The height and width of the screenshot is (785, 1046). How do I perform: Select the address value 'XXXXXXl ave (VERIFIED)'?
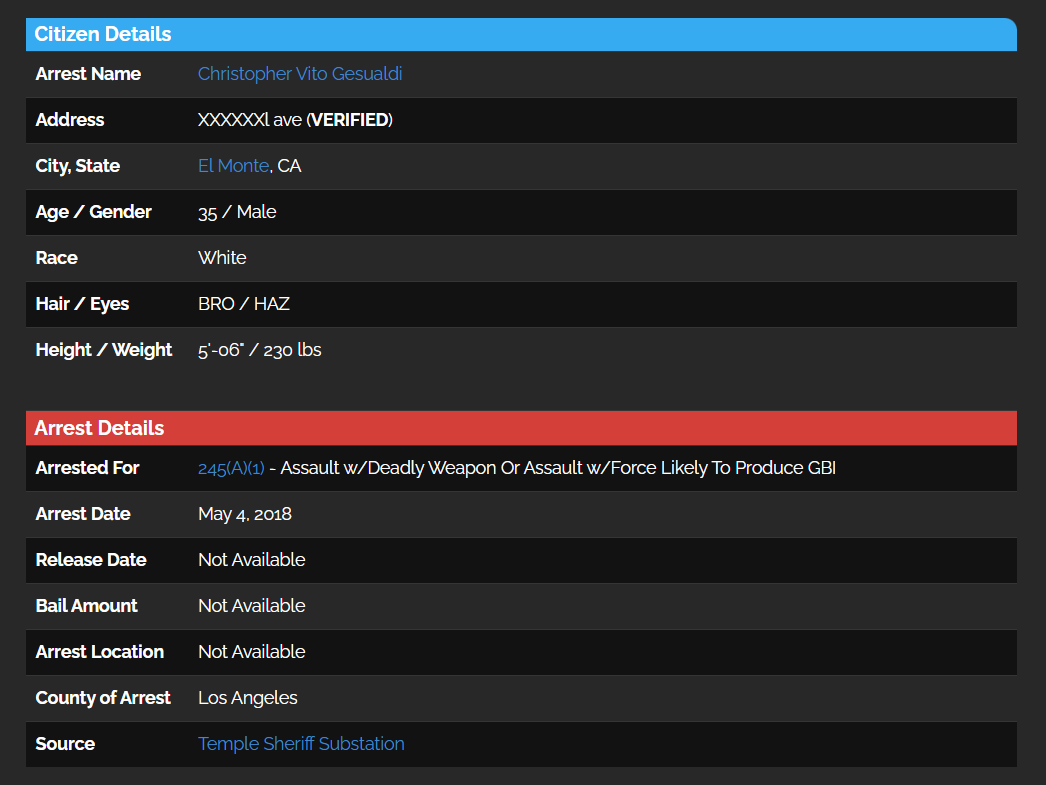(x=295, y=120)
